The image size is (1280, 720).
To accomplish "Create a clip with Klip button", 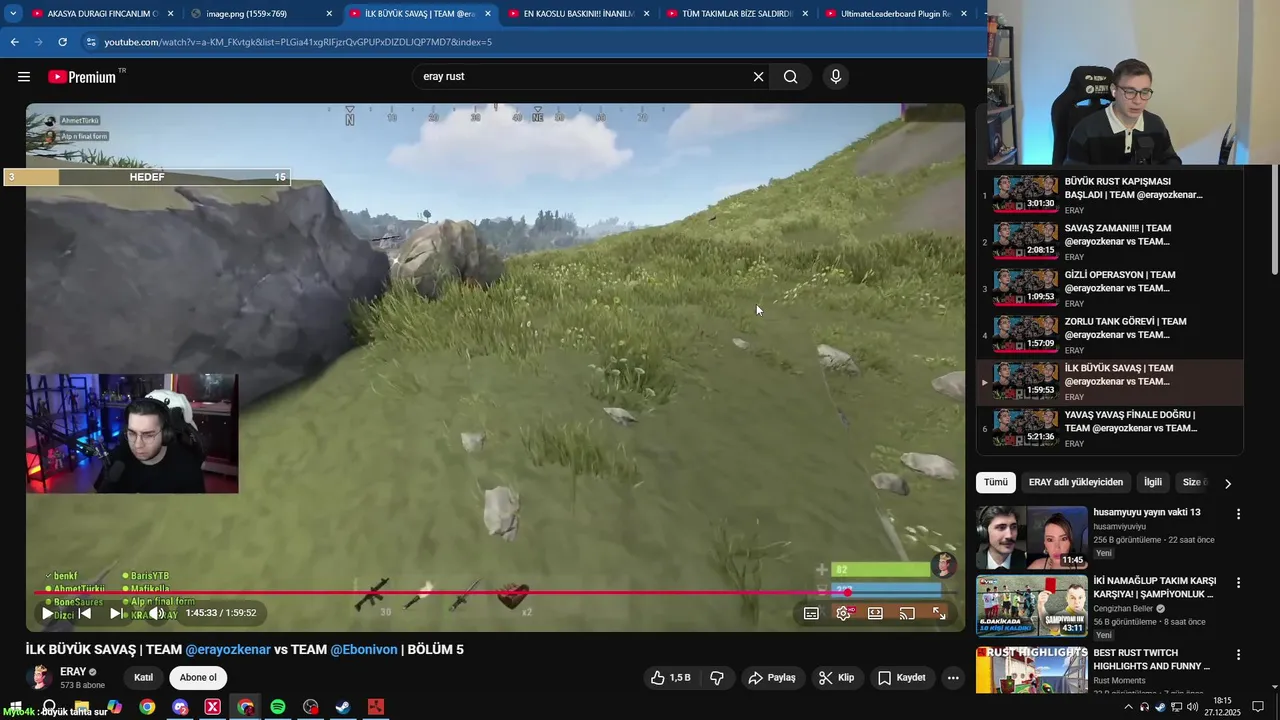I will coord(836,678).
